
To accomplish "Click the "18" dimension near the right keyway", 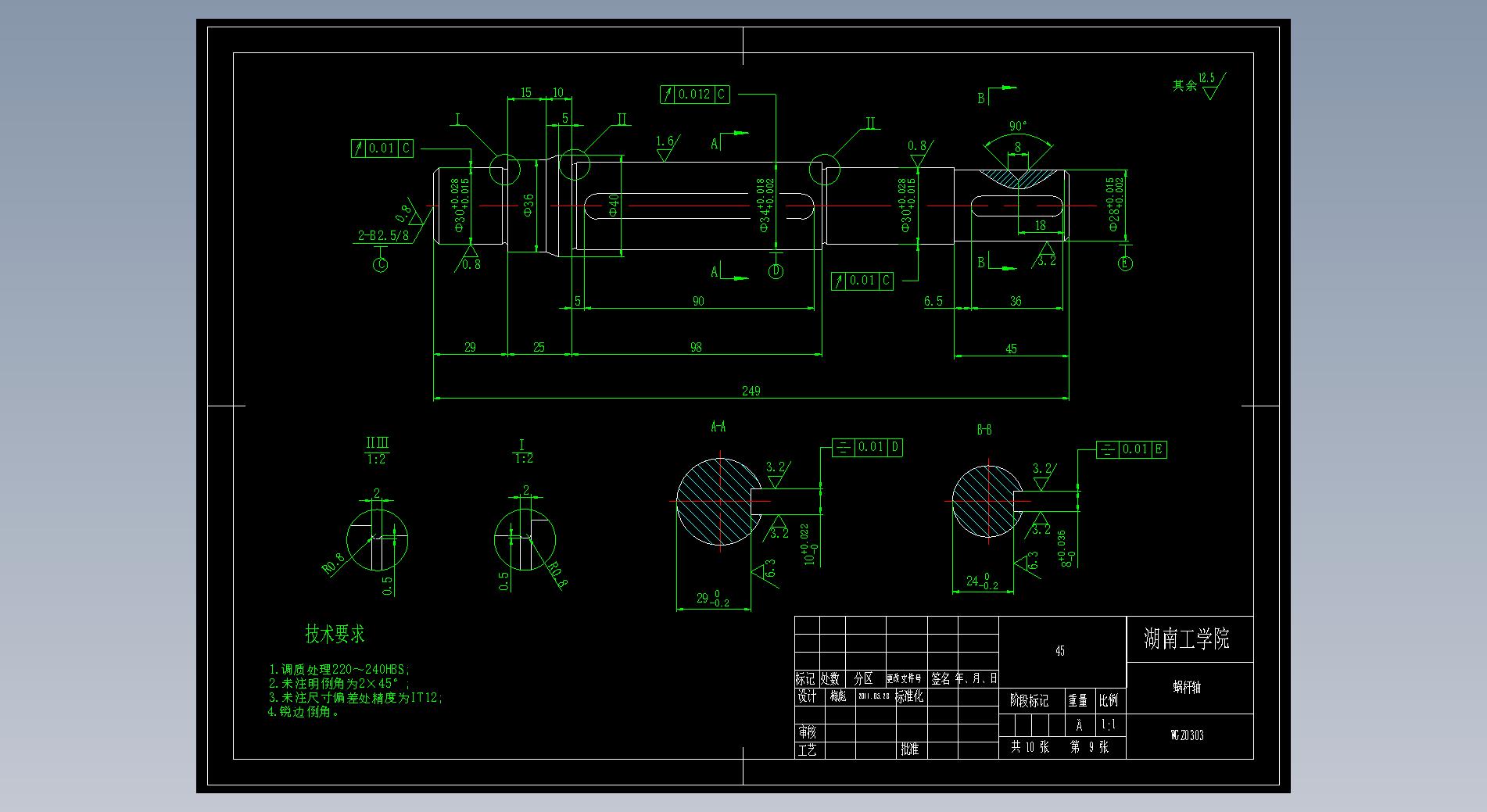I will coord(1040,225).
